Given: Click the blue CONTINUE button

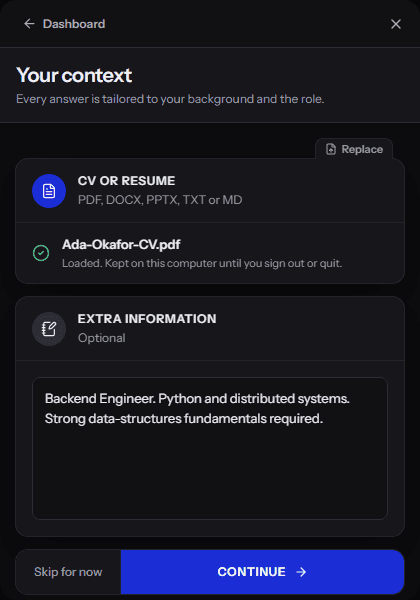Looking at the screenshot, I should 262,572.
